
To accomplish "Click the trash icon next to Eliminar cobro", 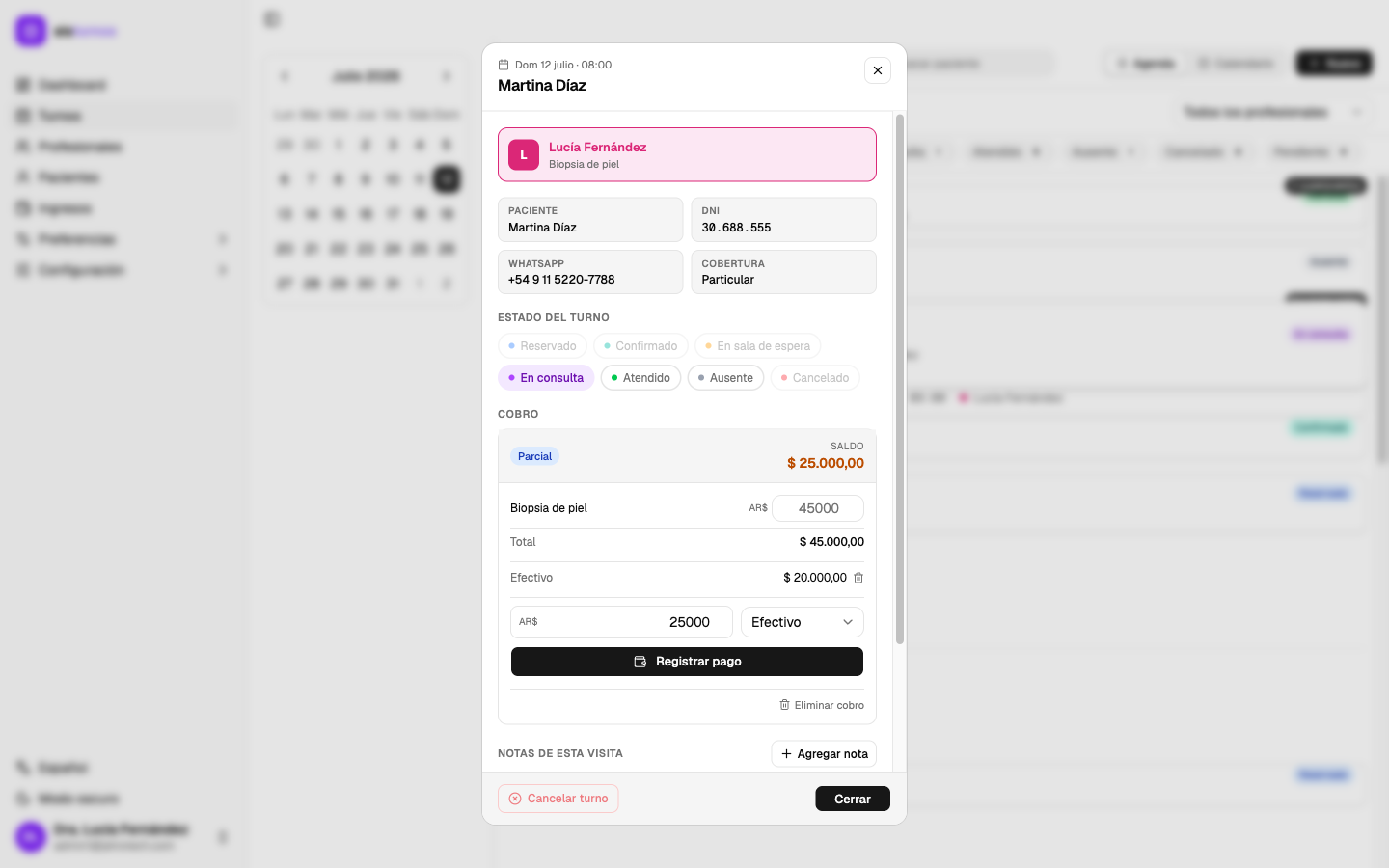I will (785, 705).
